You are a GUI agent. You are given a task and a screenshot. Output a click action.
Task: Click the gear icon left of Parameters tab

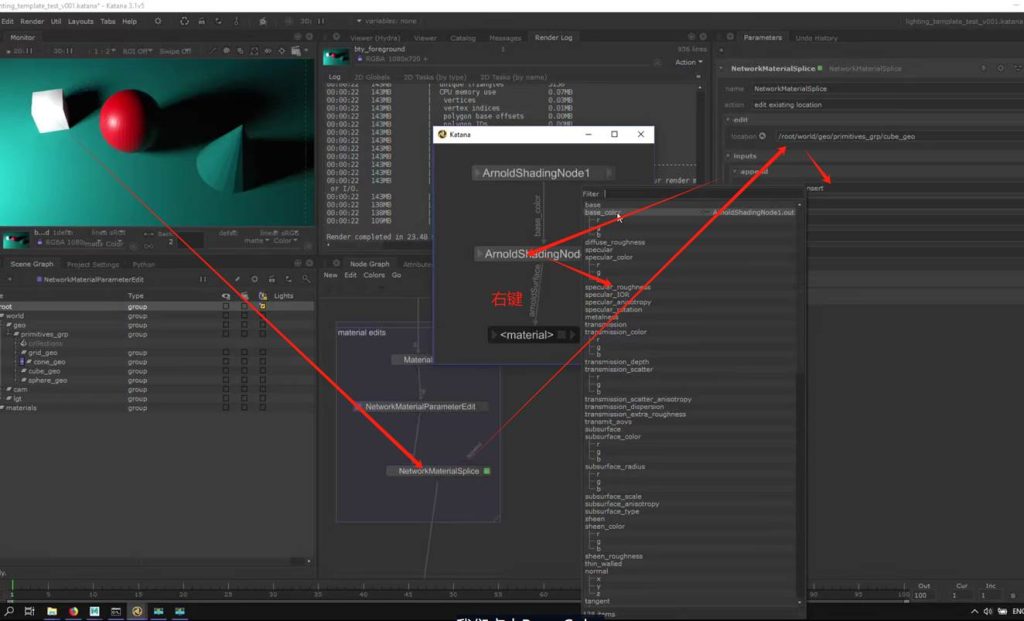pos(732,38)
